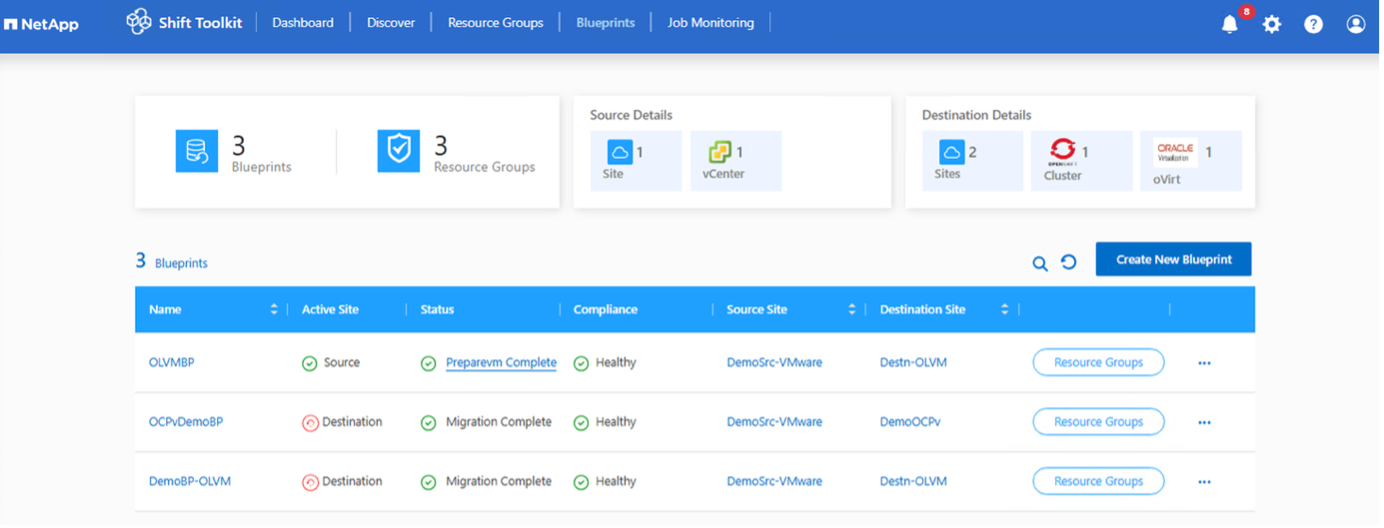Open the notifications bell icon
Viewport: 1384px width, 528px height.
1230,24
